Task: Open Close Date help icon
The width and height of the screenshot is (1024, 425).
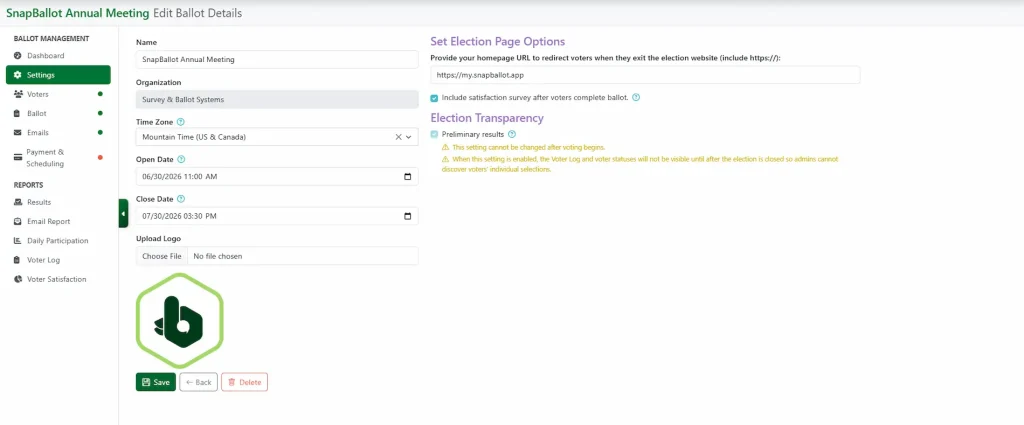Action: (x=181, y=199)
